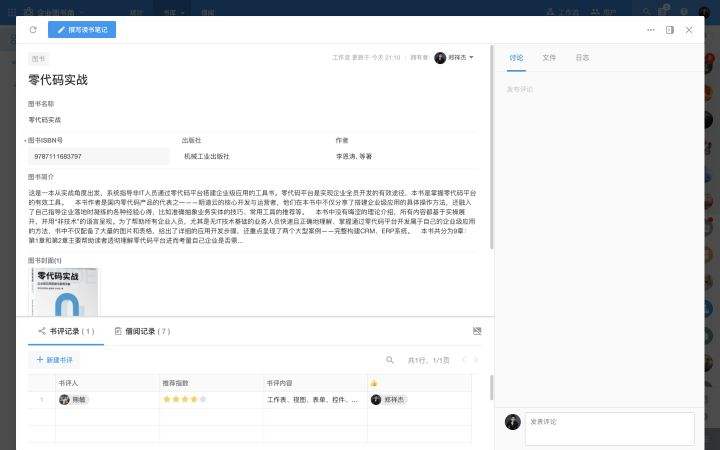Click the author value 李恩涛, 等著
The image size is (720, 450).
point(354,157)
